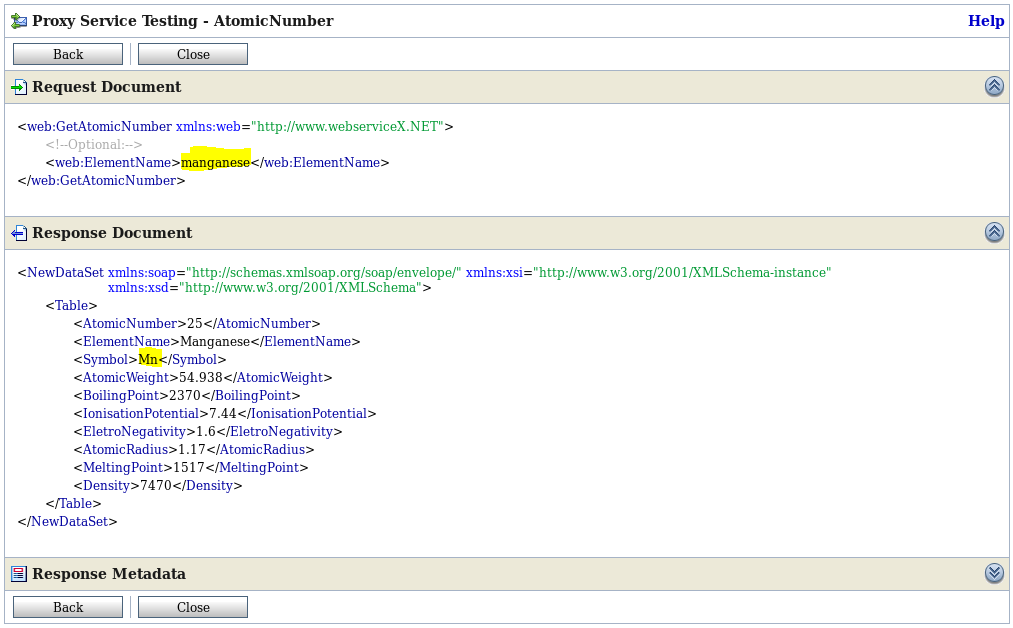Click the bottom Close button
The height and width of the screenshot is (628, 1013).
point(193,607)
